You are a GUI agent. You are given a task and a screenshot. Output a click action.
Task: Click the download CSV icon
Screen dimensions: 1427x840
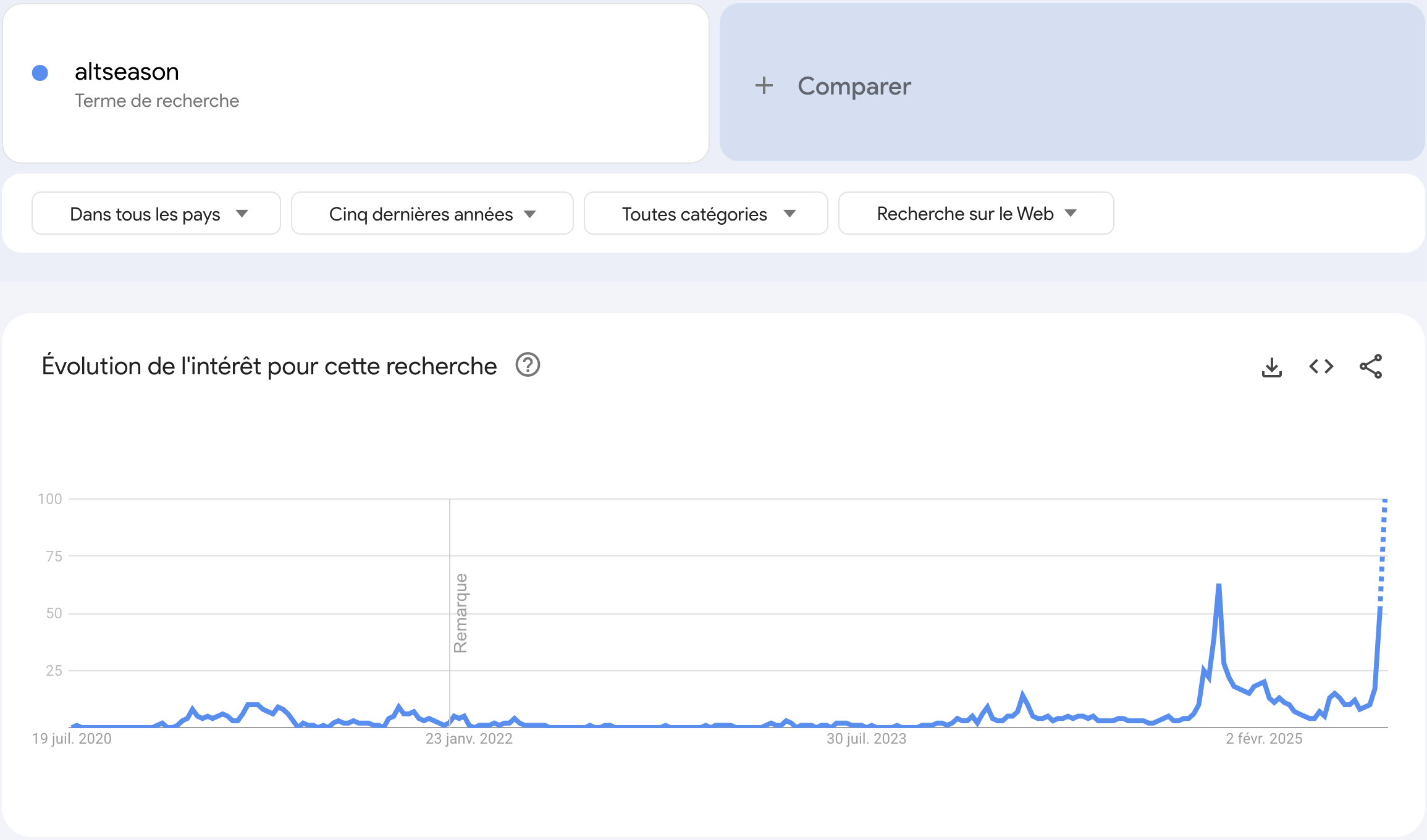tap(1271, 367)
